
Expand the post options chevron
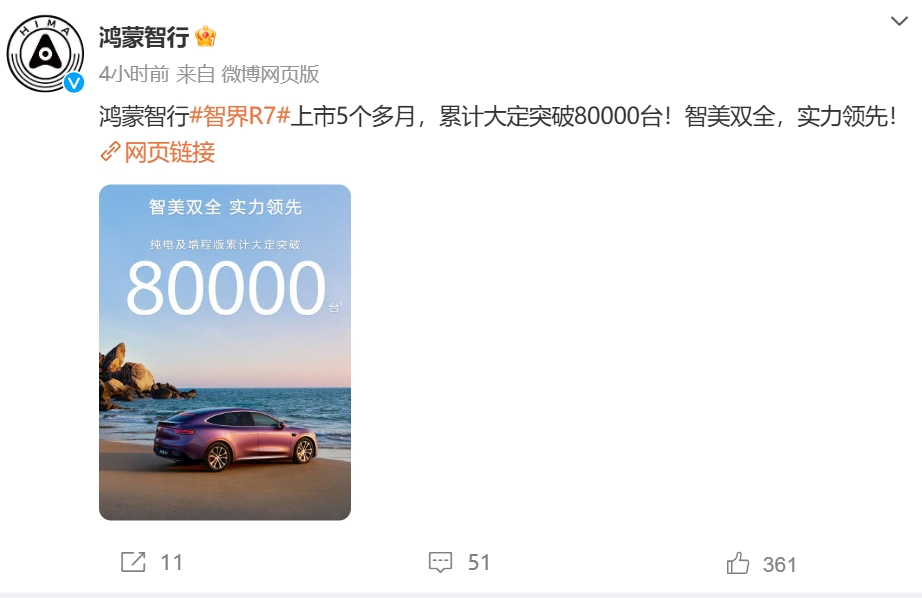tap(899, 21)
